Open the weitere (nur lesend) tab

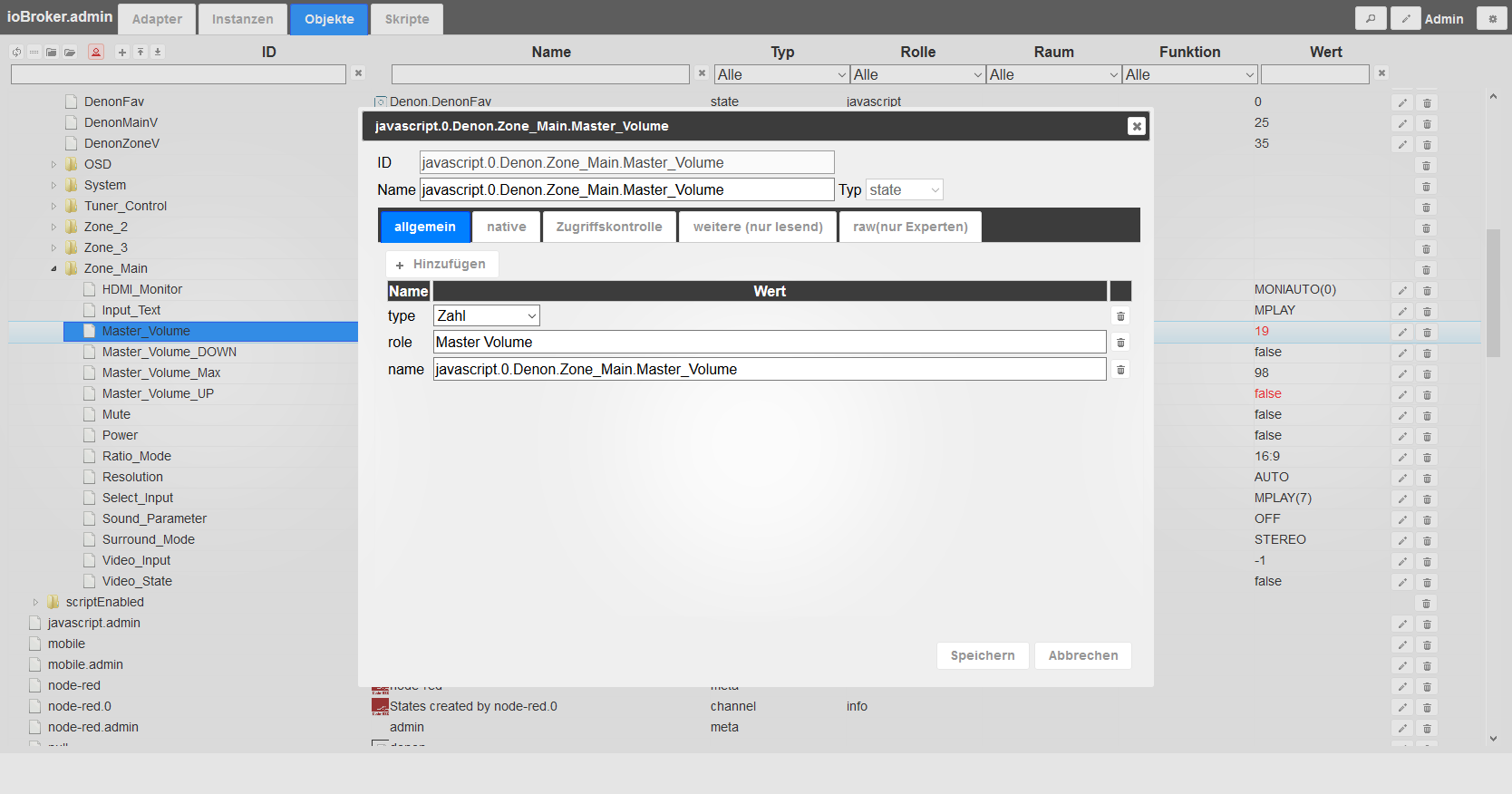758,227
